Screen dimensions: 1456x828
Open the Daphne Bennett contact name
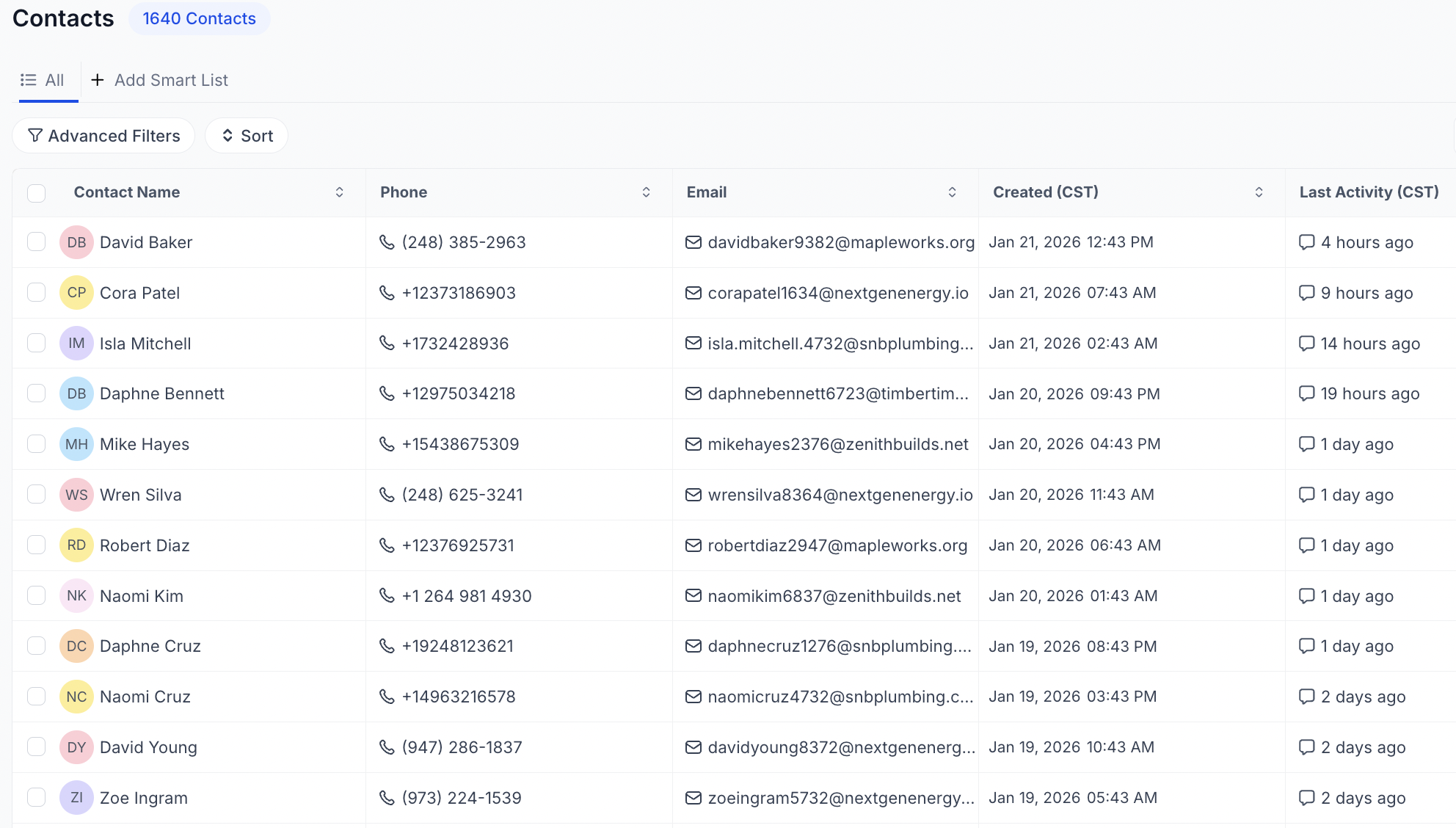point(162,393)
